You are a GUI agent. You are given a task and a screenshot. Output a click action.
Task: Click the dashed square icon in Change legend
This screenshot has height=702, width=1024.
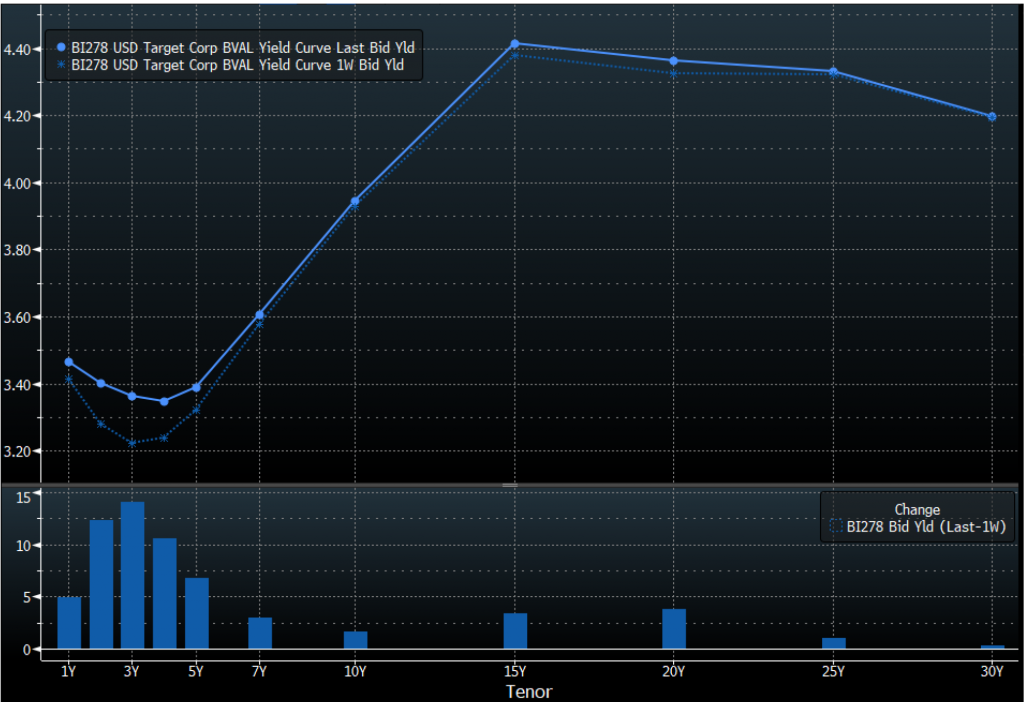(836, 526)
